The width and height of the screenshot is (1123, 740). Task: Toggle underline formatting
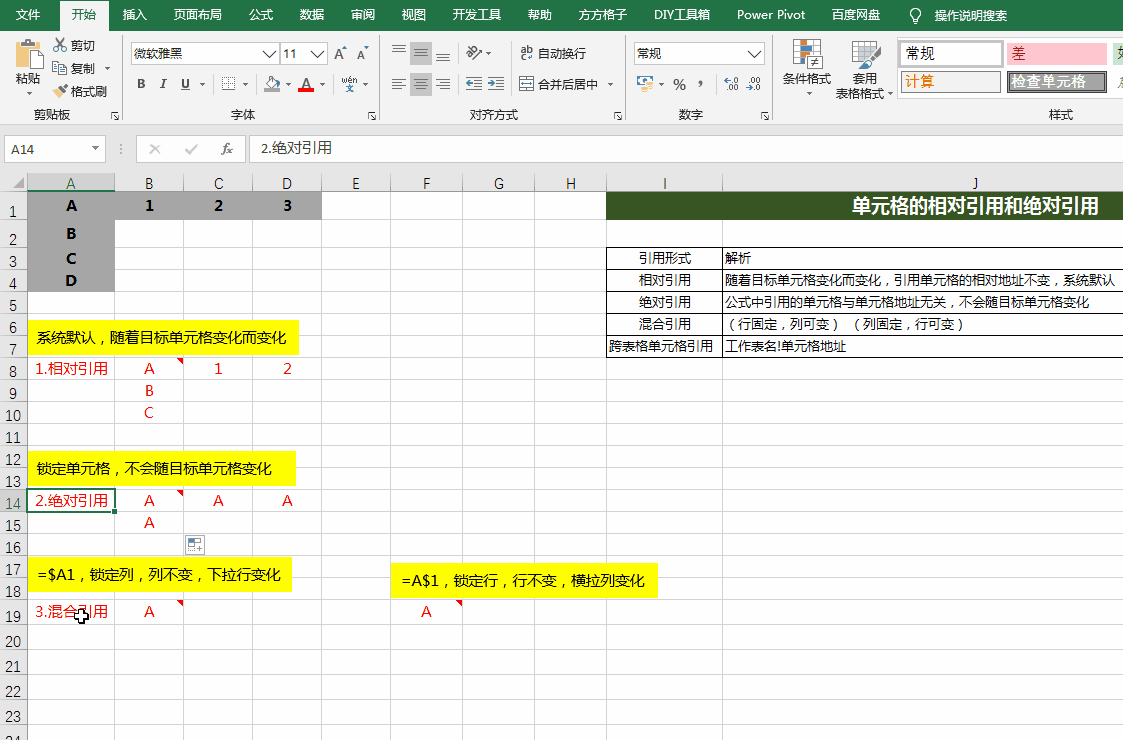pos(185,84)
